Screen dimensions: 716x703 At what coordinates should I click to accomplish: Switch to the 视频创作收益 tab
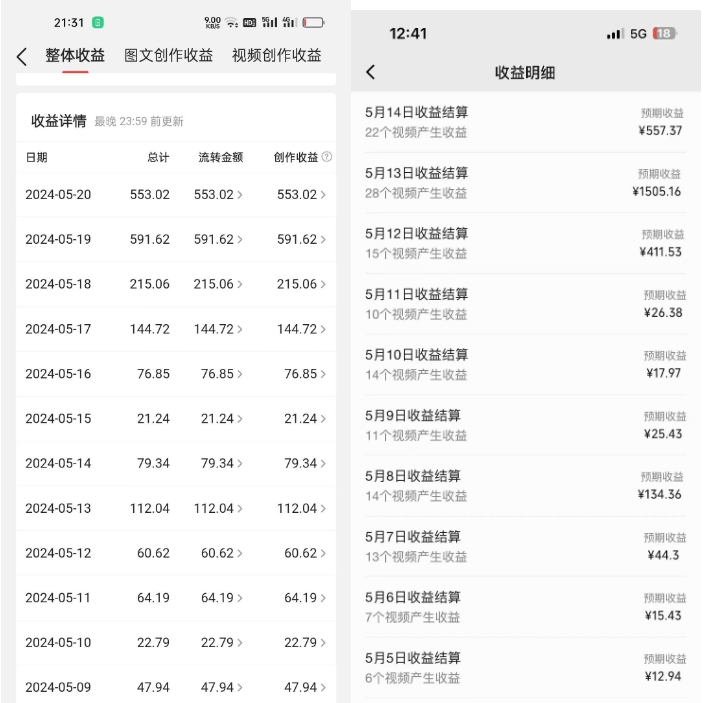pos(276,56)
